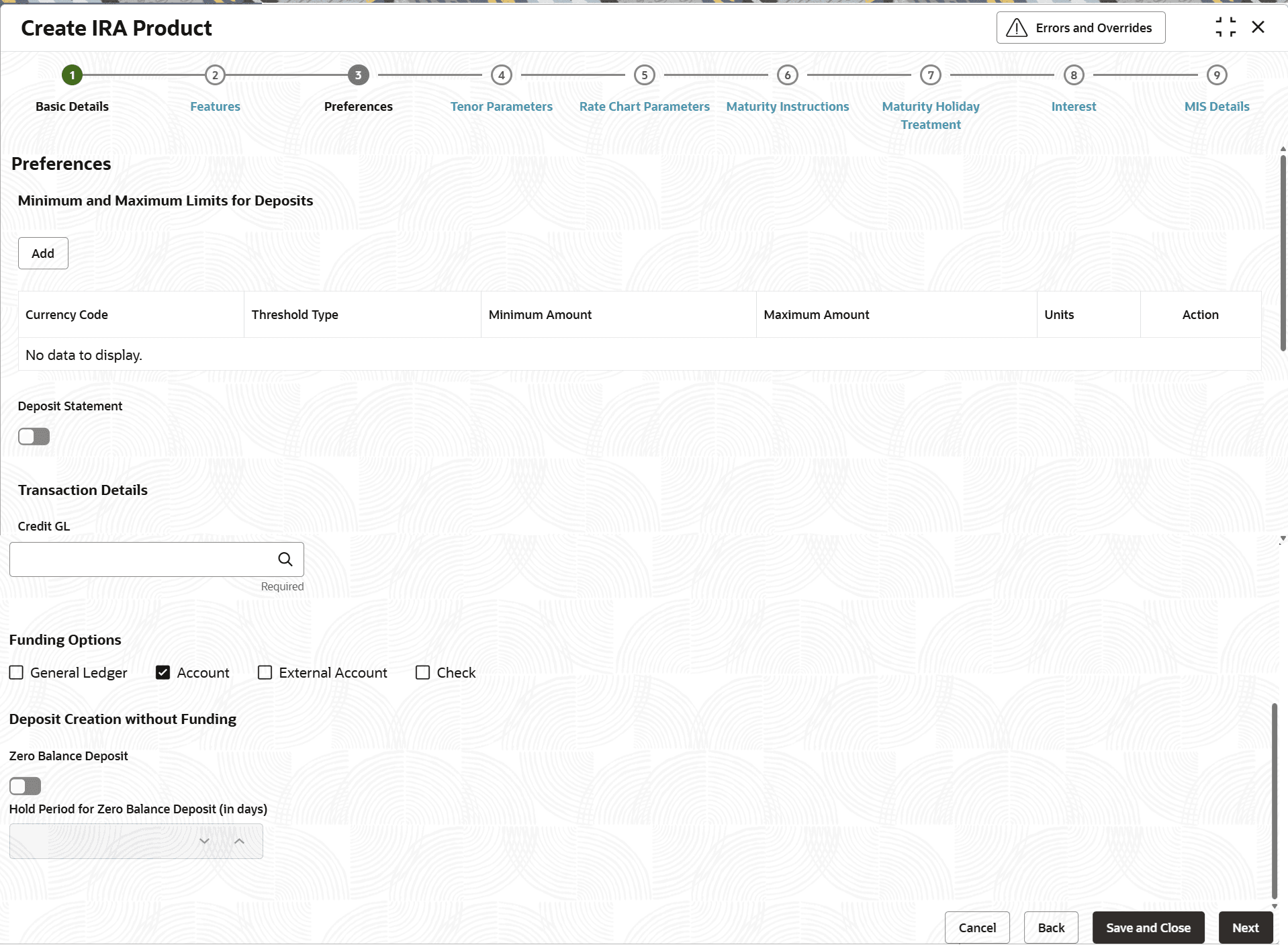Image resolution: width=1288 pixels, height=949 pixels.
Task: Jump to Tenor Parameters step
Action: (x=502, y=106)
